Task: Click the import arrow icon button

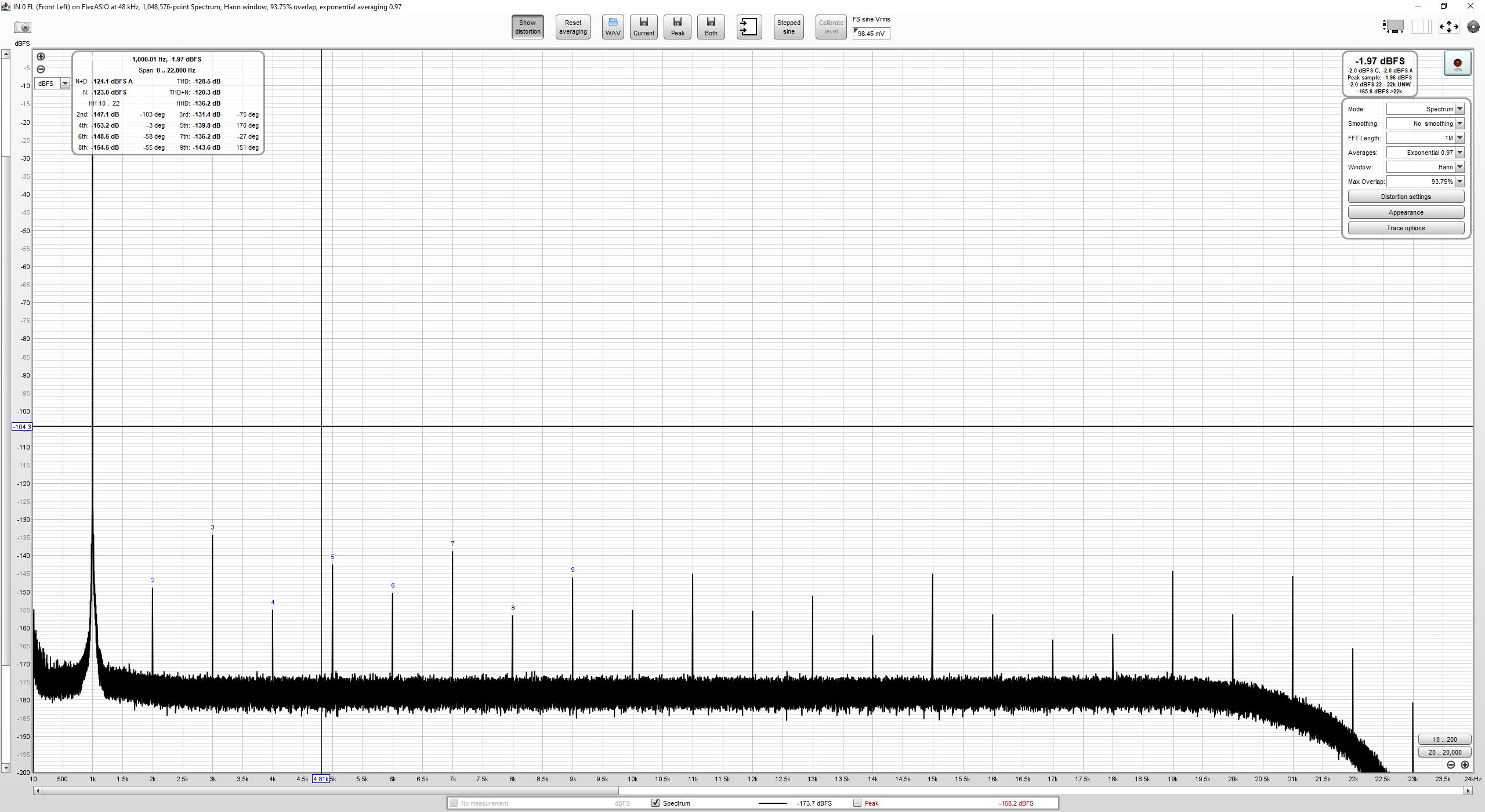Action: click(749, 27)
